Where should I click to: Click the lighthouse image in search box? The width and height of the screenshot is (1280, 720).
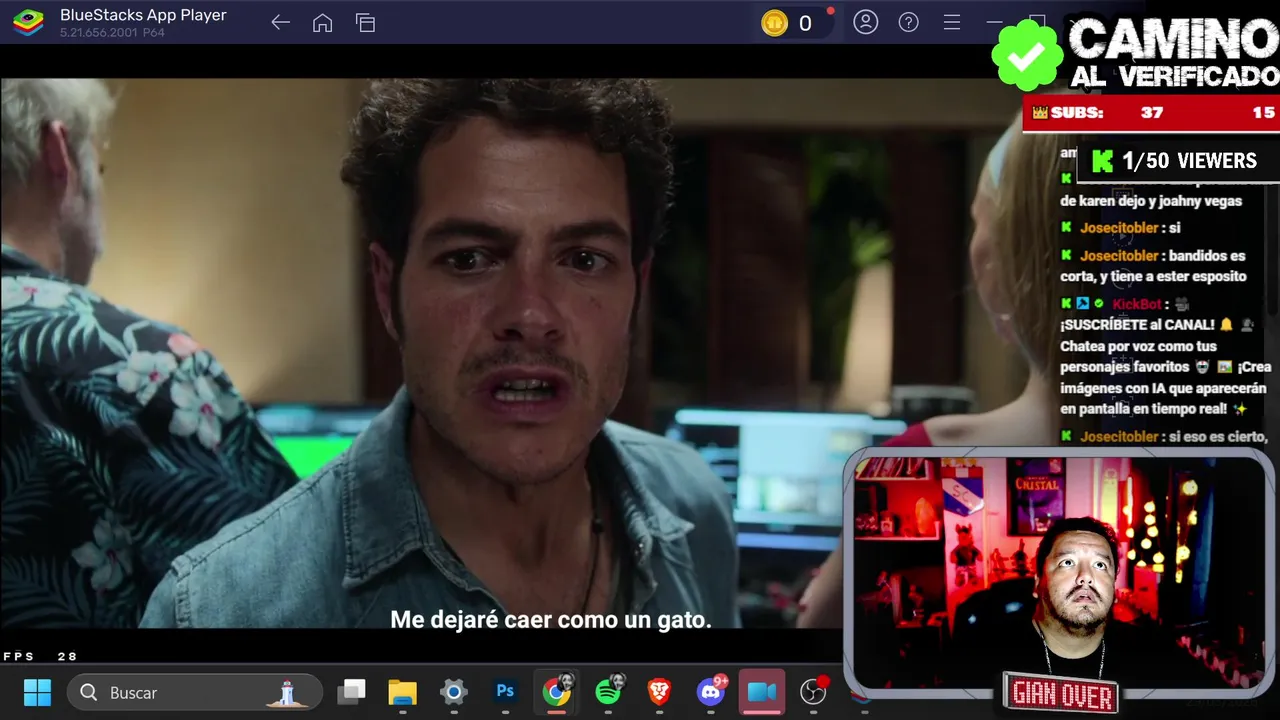tap(288, 692)
